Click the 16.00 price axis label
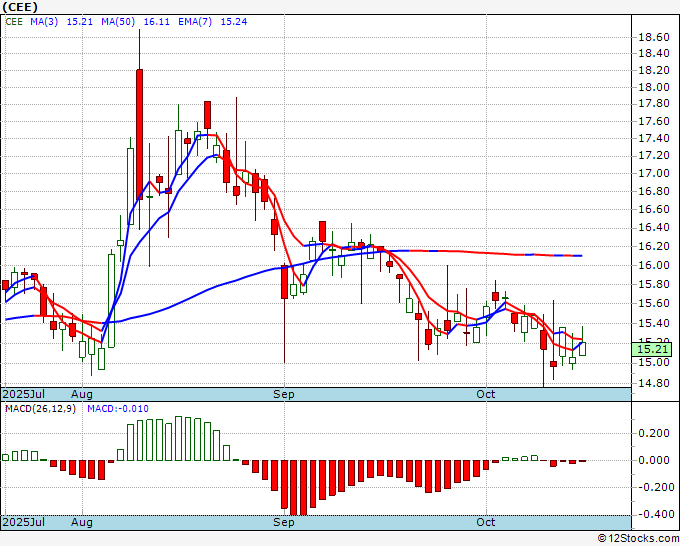This screenshot has width=680, height=546. point(654,265)
